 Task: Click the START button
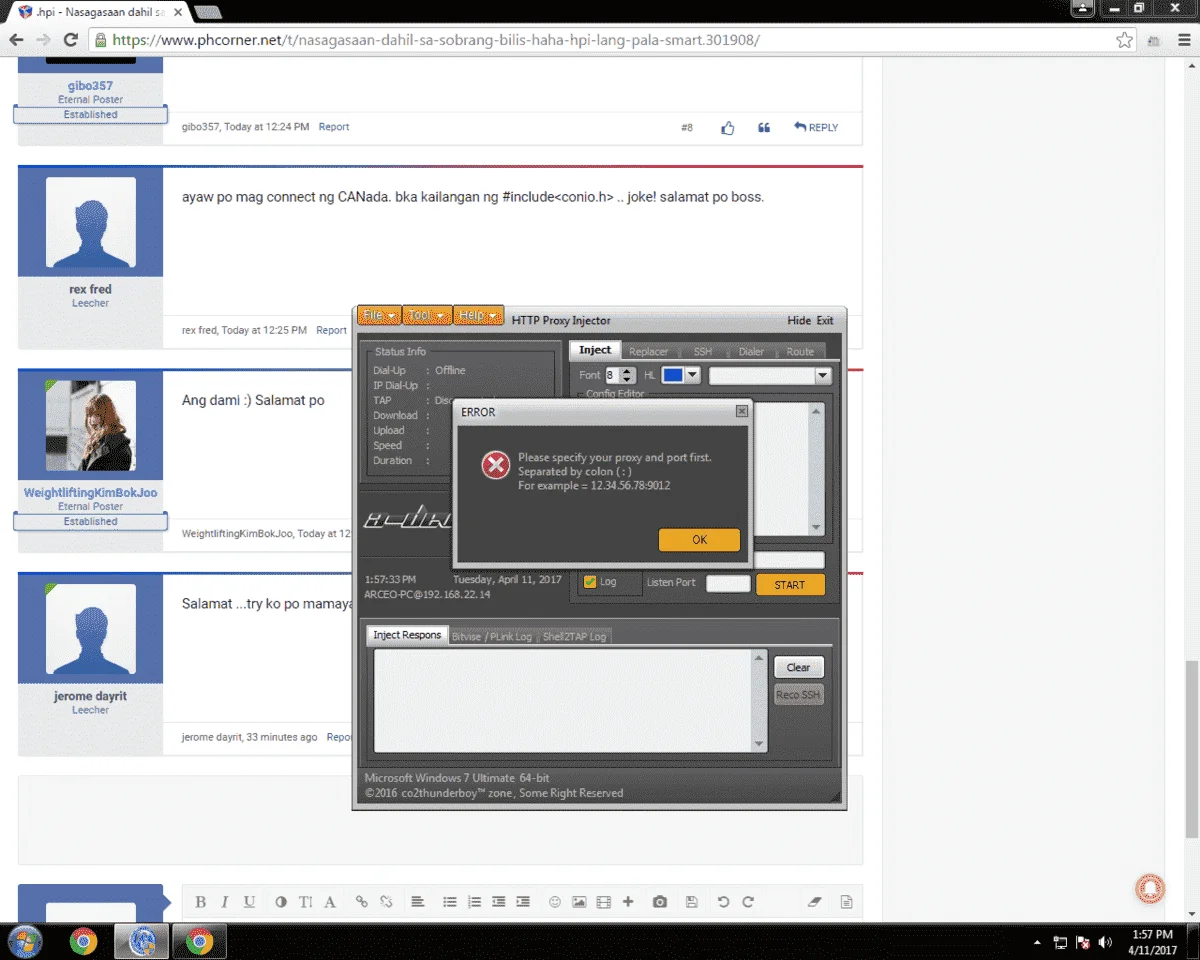point(790,585)
